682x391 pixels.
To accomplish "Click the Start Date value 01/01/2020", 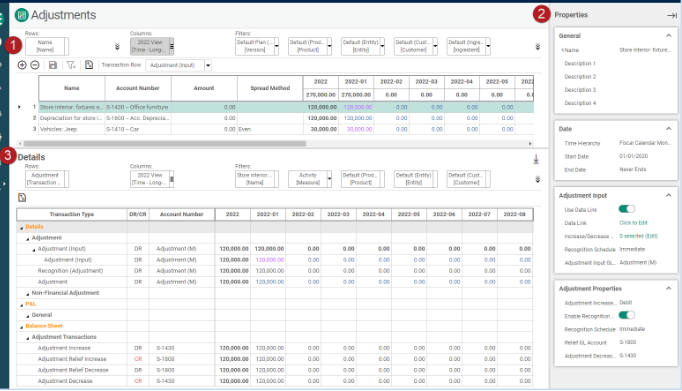I will pyautogui.click(x=633, y=156).
